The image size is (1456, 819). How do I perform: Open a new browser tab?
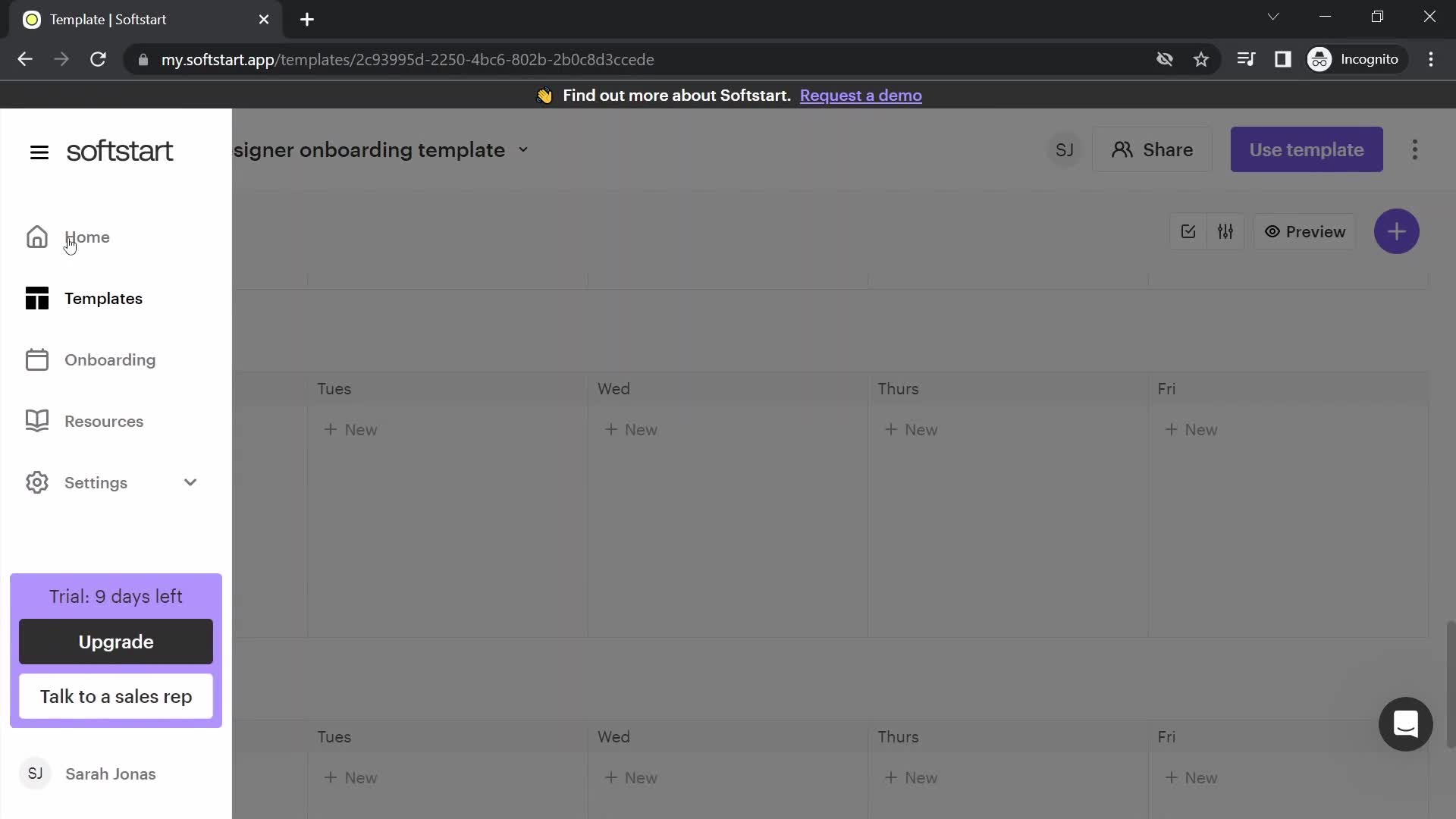point(307,20)
